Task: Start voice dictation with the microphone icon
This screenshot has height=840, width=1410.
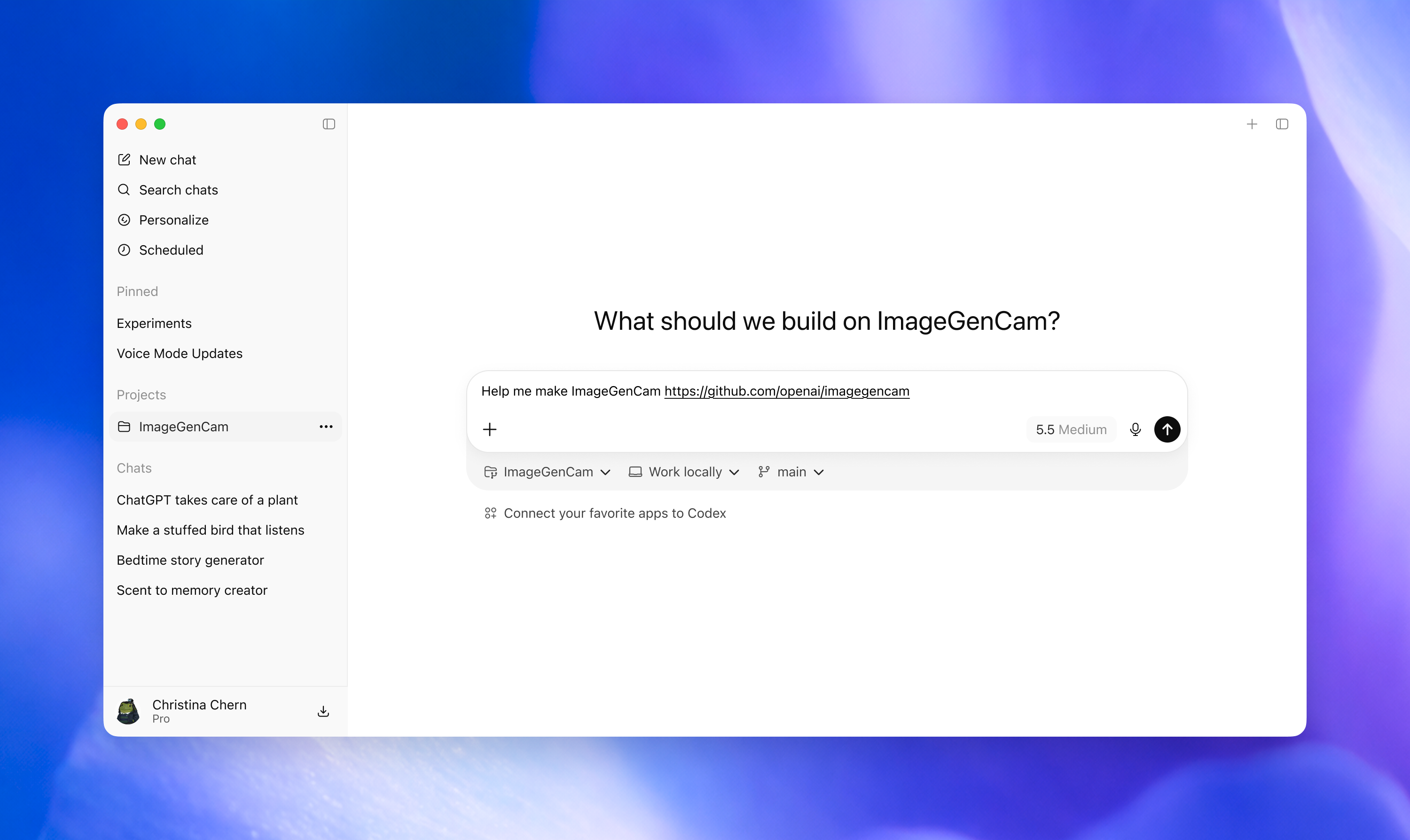Action: tap(1136, 429)
